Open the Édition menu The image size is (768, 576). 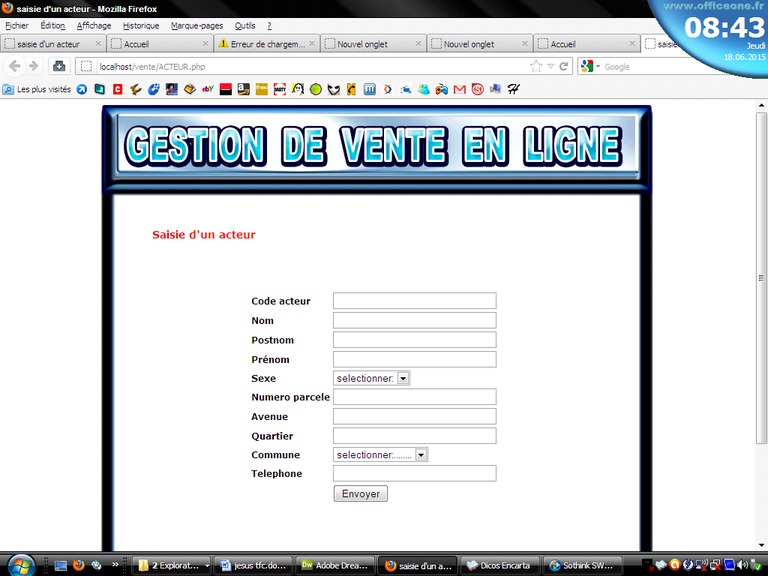click(x=52, y=25)
